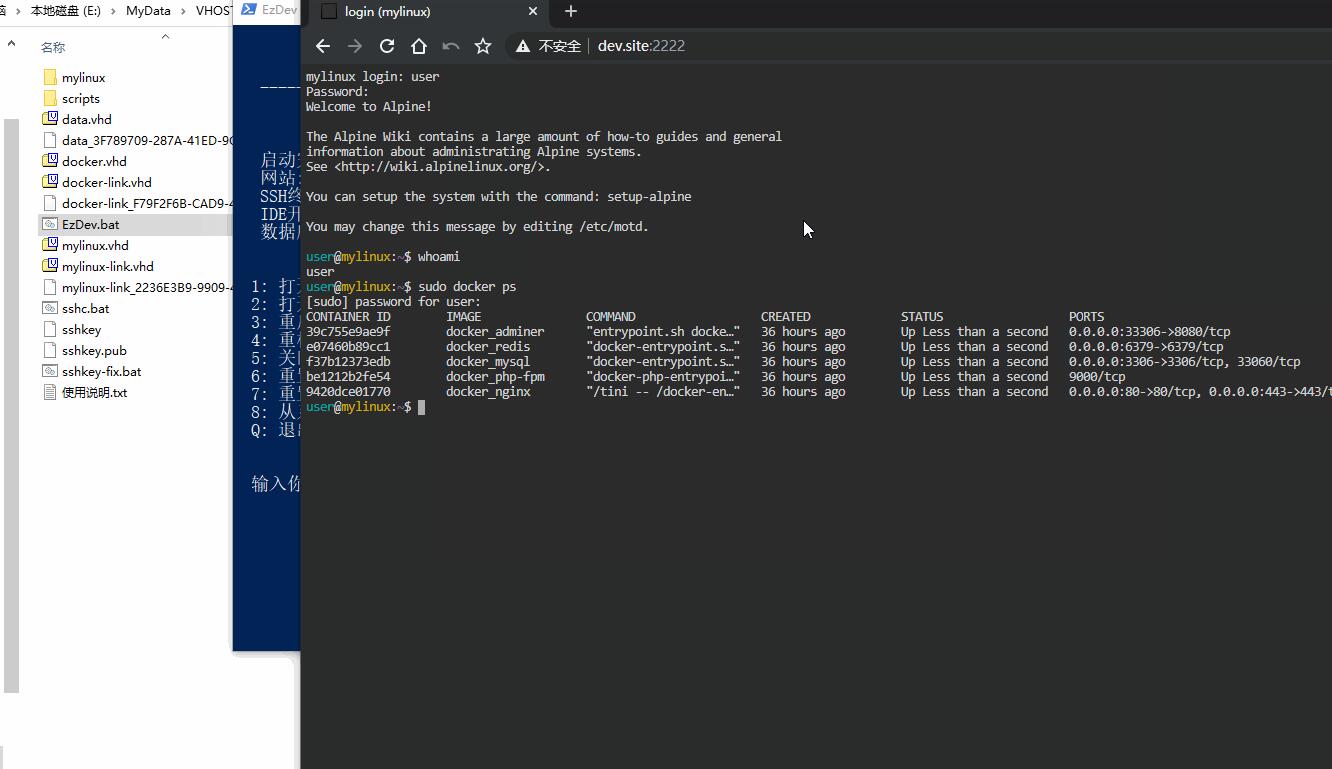
Task: Click the CONTAINER ID column heading
Action: pos(348,317)
